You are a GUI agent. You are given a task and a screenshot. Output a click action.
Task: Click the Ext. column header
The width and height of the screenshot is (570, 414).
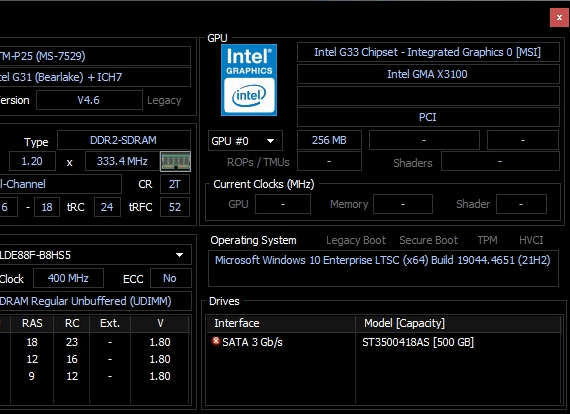click(x=110, y=323)
